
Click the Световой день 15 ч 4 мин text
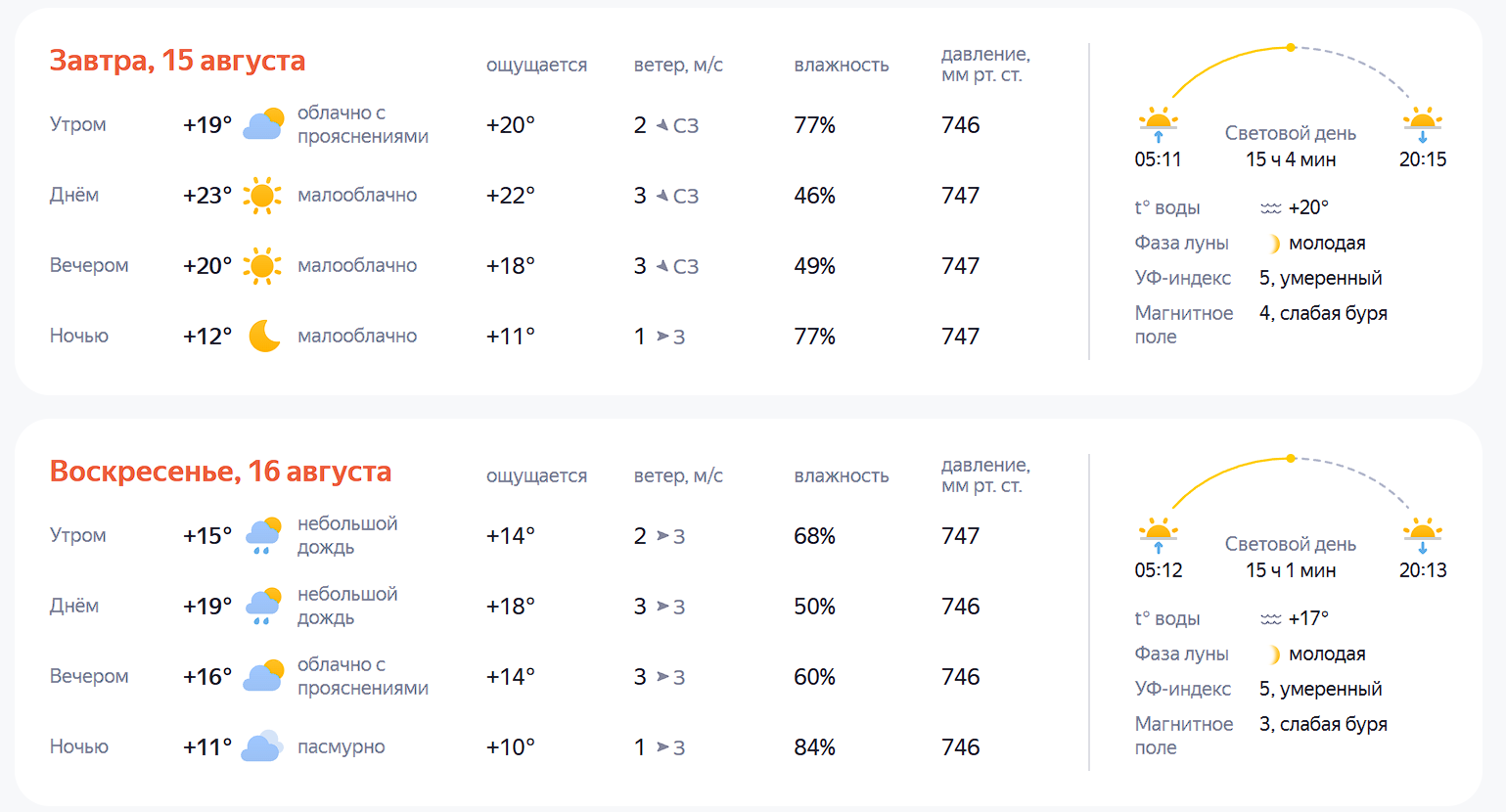pyautogui.click(x=1291, y=147)
